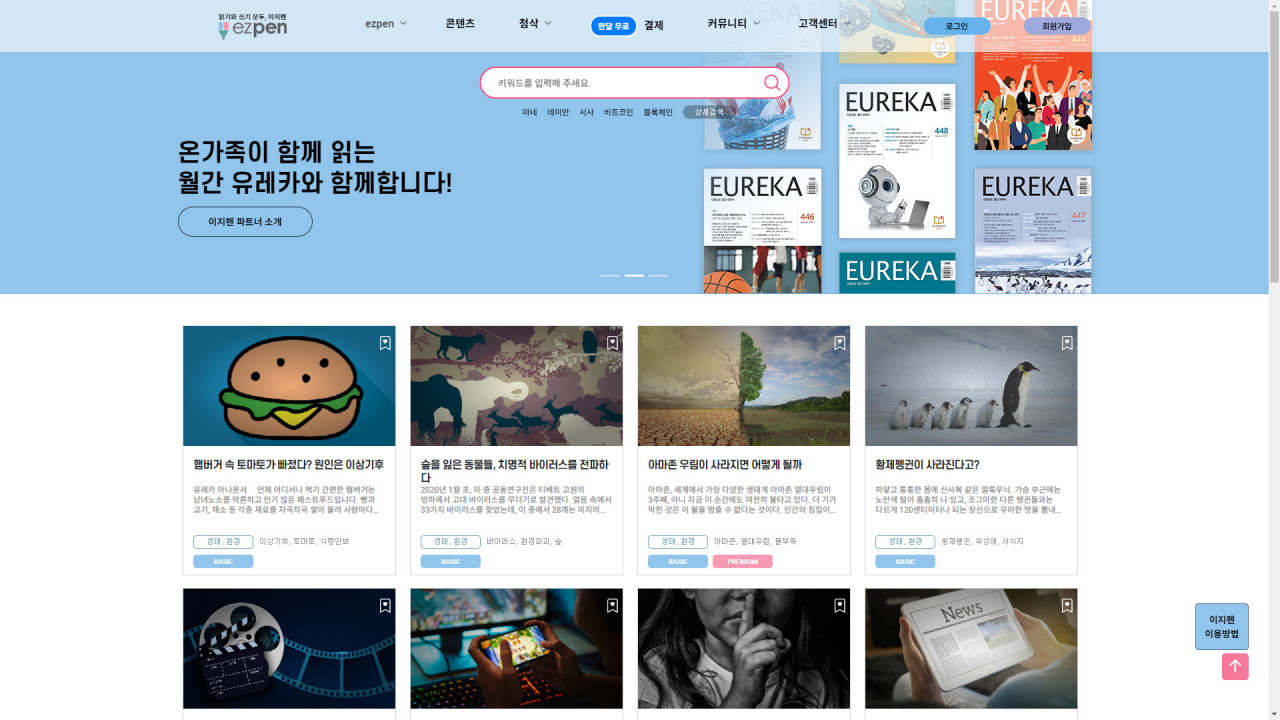This screenshot has width=1280, height=720.
Task: Open the film reel clapperboard thumbnail
Action: pyautogui.click(x=289, y=649)
